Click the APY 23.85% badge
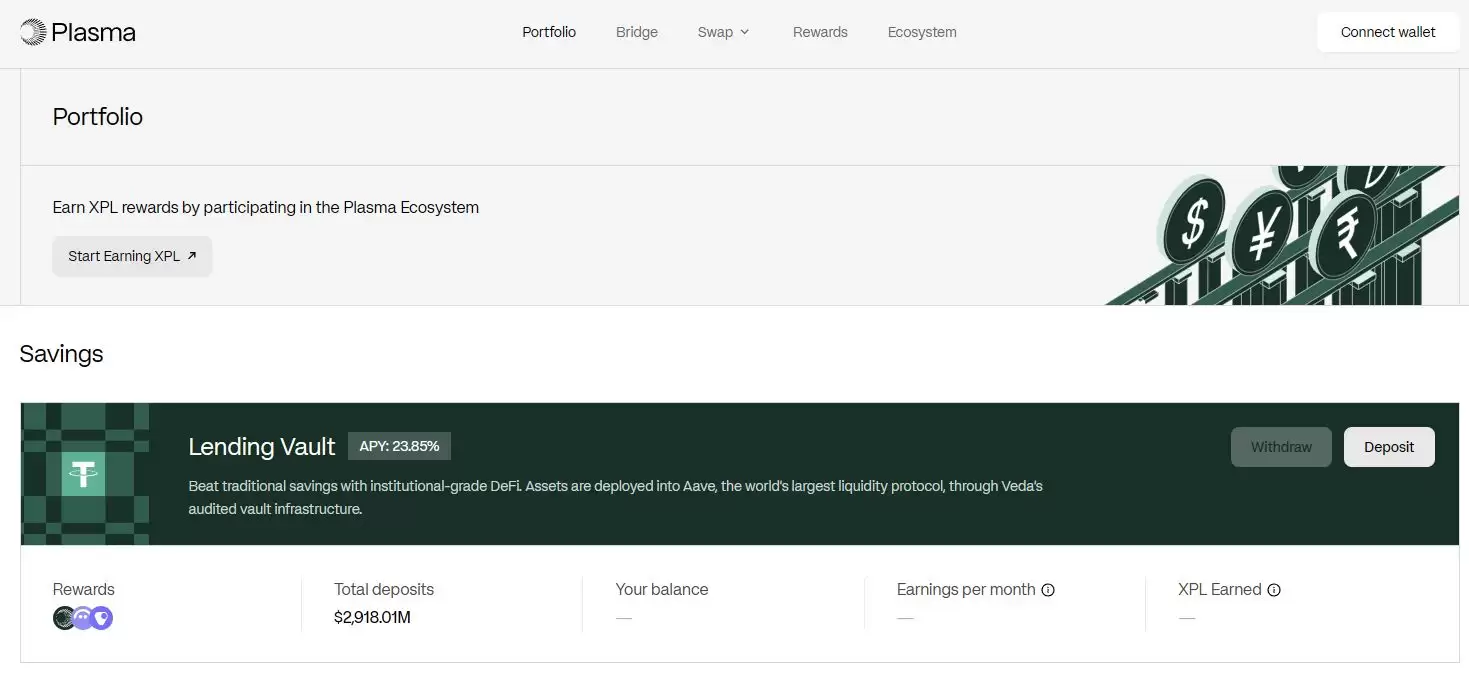 399,446
